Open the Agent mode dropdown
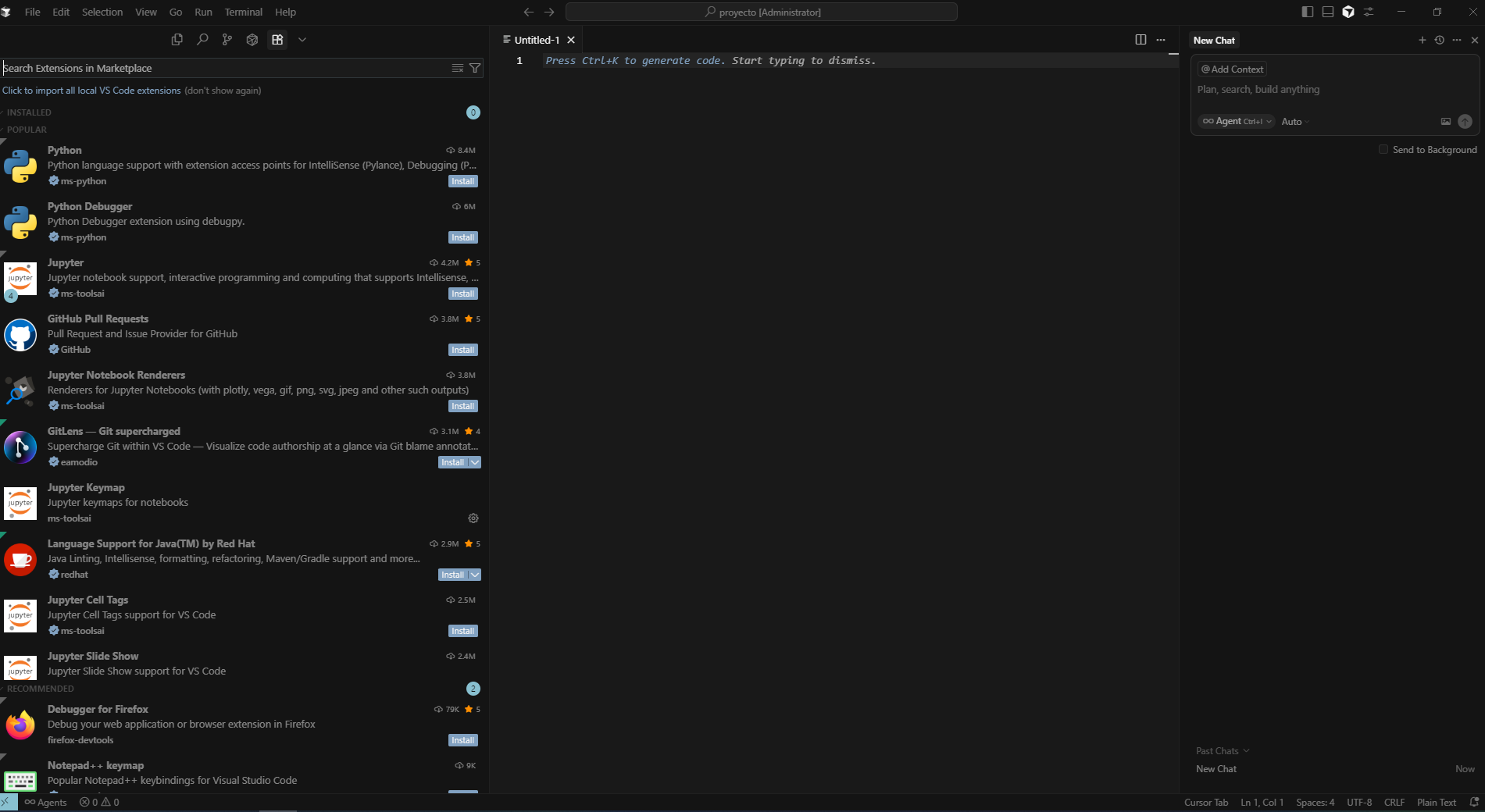 1237,121
